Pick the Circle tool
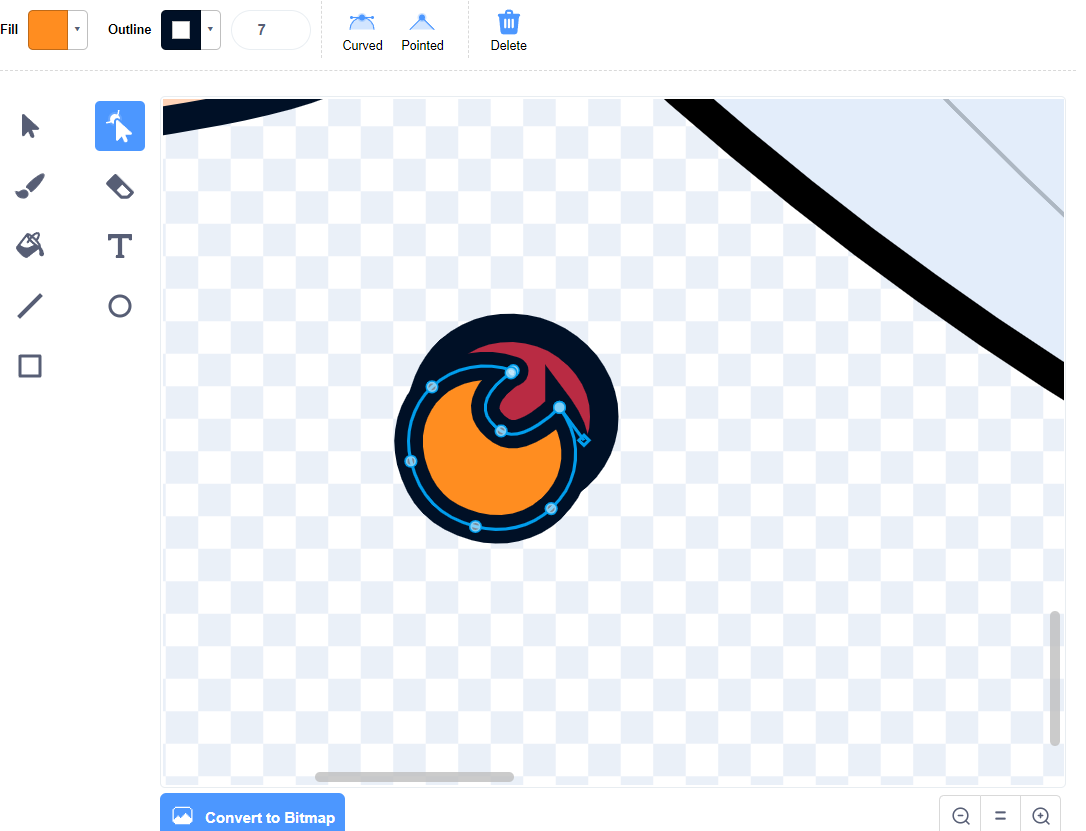1086x831 pixels. [120, 306]
